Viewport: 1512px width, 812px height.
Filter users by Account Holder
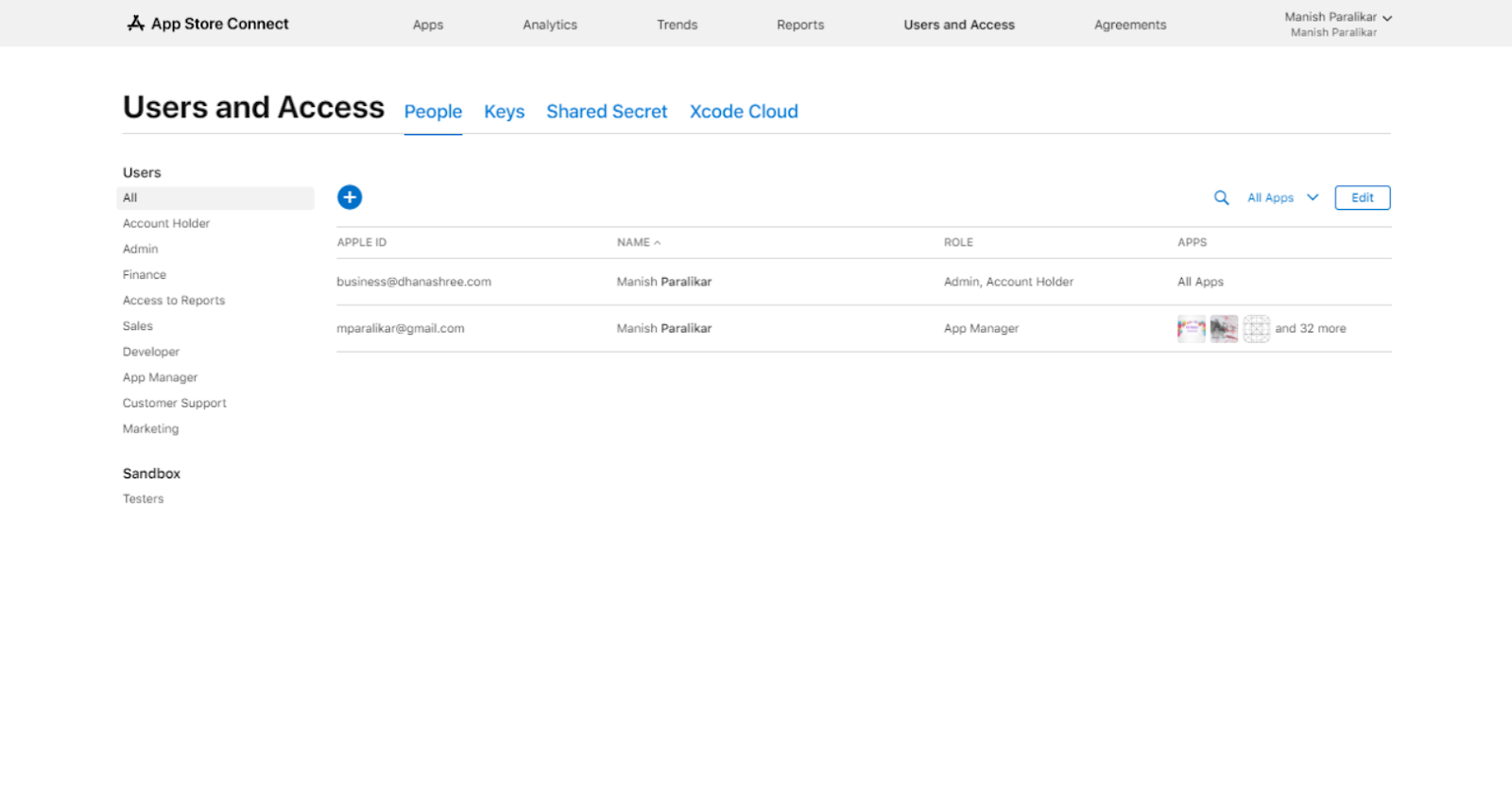tap(166, 223)
